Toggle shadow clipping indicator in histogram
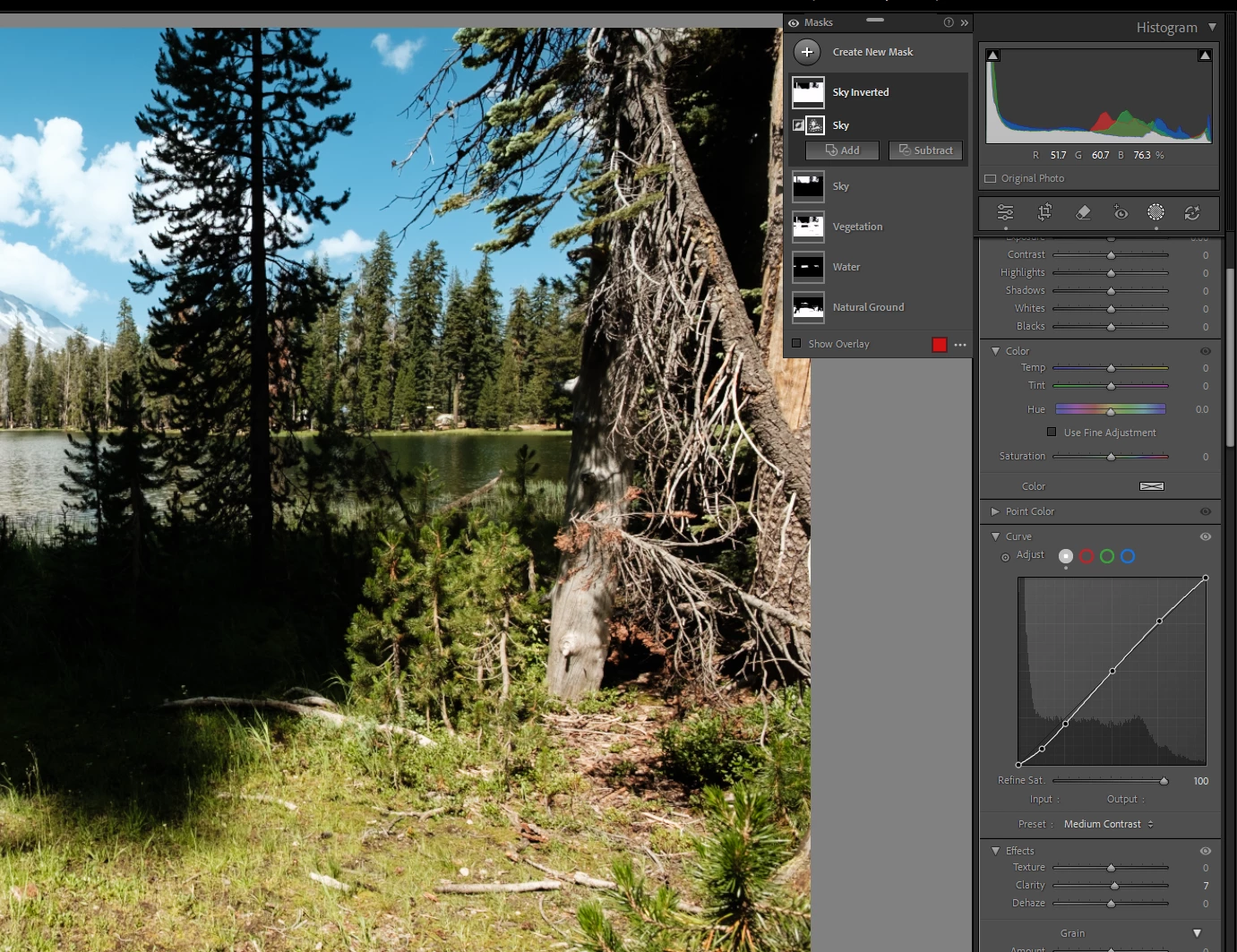The width and height of the screenshot is (1237, 952). 992,56
